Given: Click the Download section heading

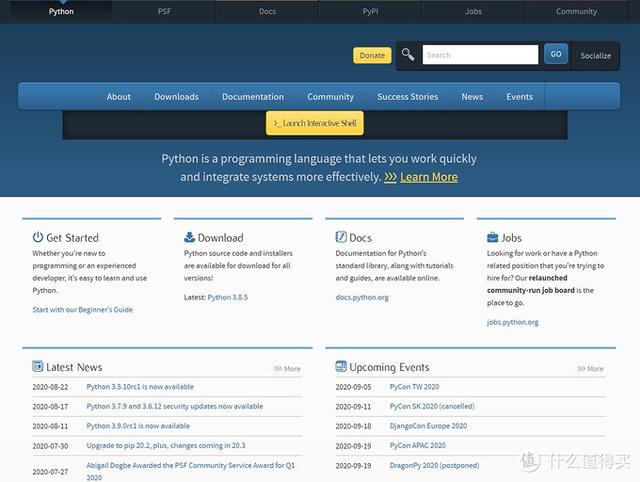Looking at the screenshot, I should pyautogui.click(x=220, y=238).
